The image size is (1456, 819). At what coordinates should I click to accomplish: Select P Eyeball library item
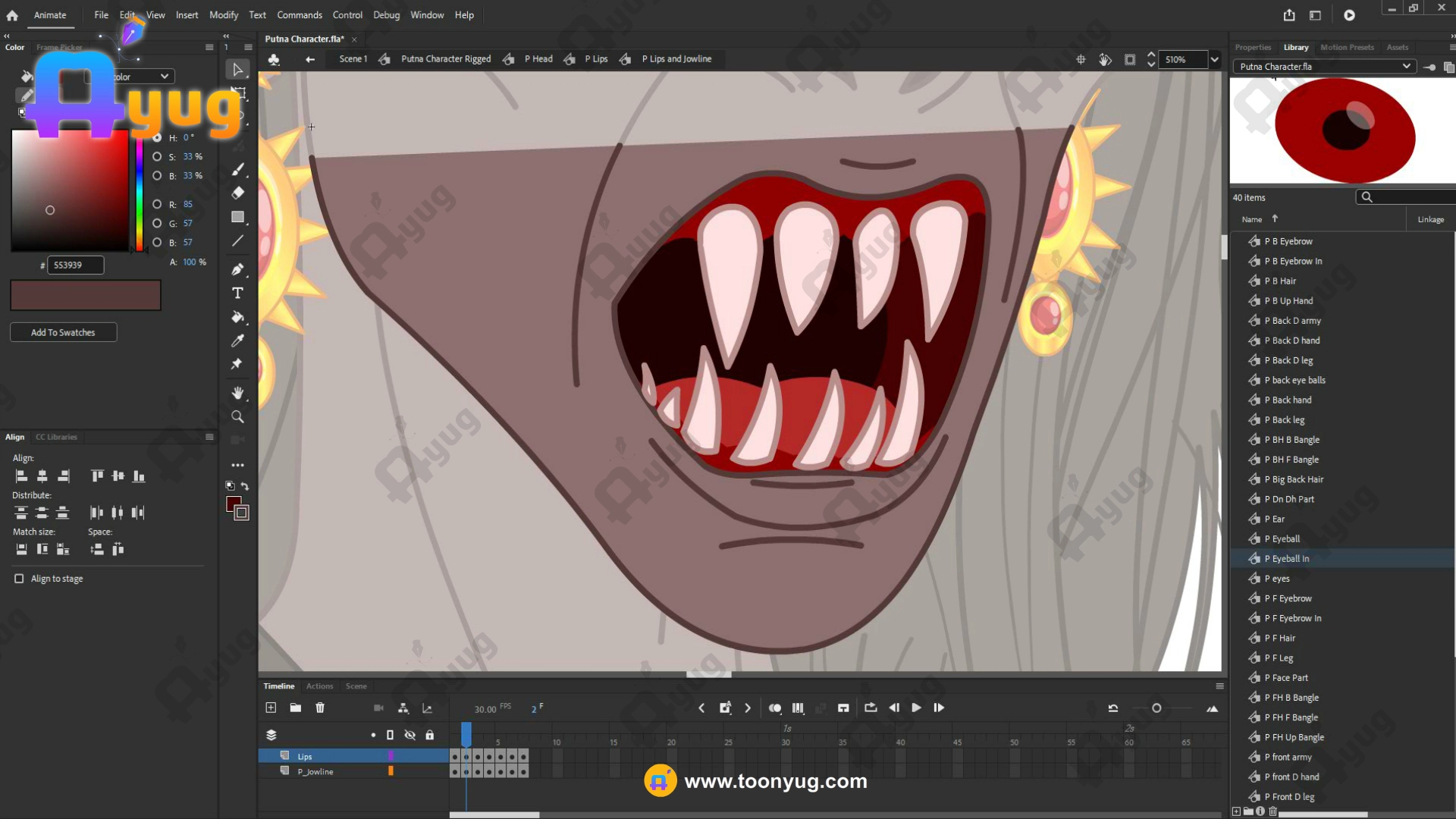coord(1285,539)
